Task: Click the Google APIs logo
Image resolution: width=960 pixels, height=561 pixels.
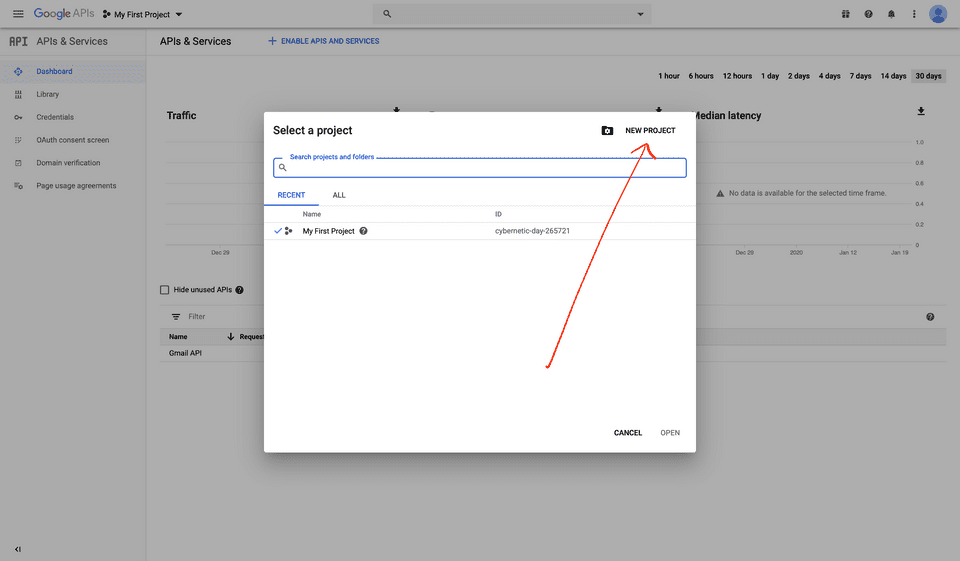Action: (x=64, y=13)
